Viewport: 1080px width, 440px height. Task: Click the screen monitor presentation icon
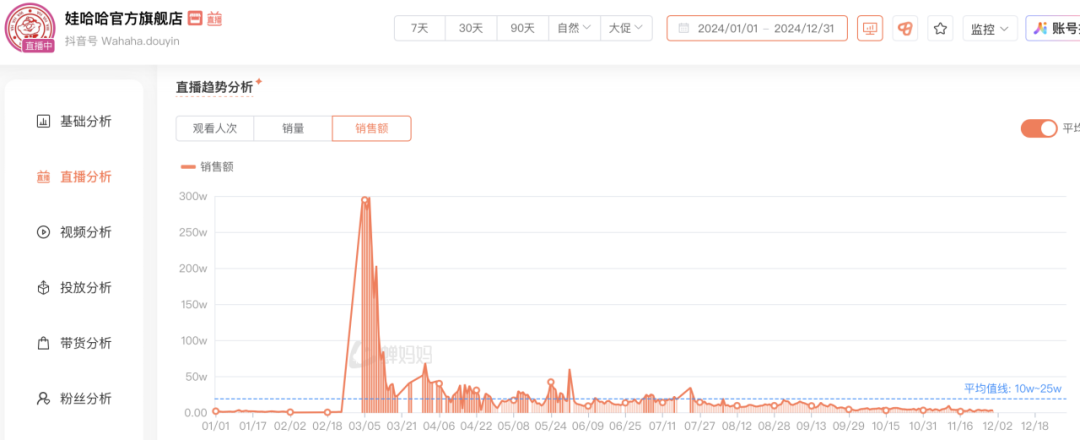pos(871,29)
